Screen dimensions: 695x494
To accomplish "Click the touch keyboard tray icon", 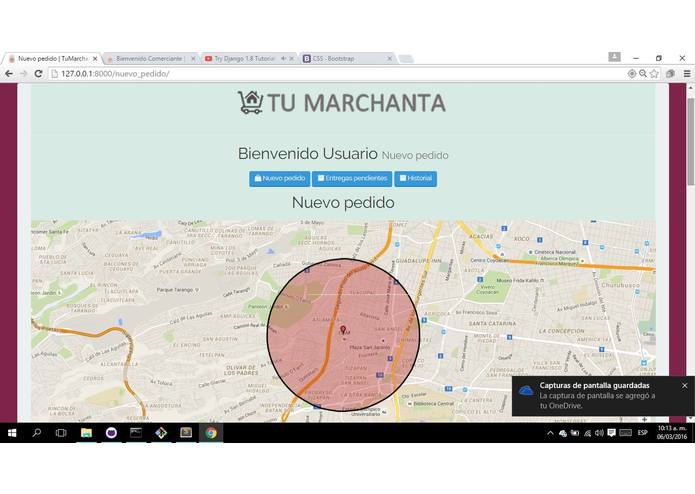I will pos(625,433).
